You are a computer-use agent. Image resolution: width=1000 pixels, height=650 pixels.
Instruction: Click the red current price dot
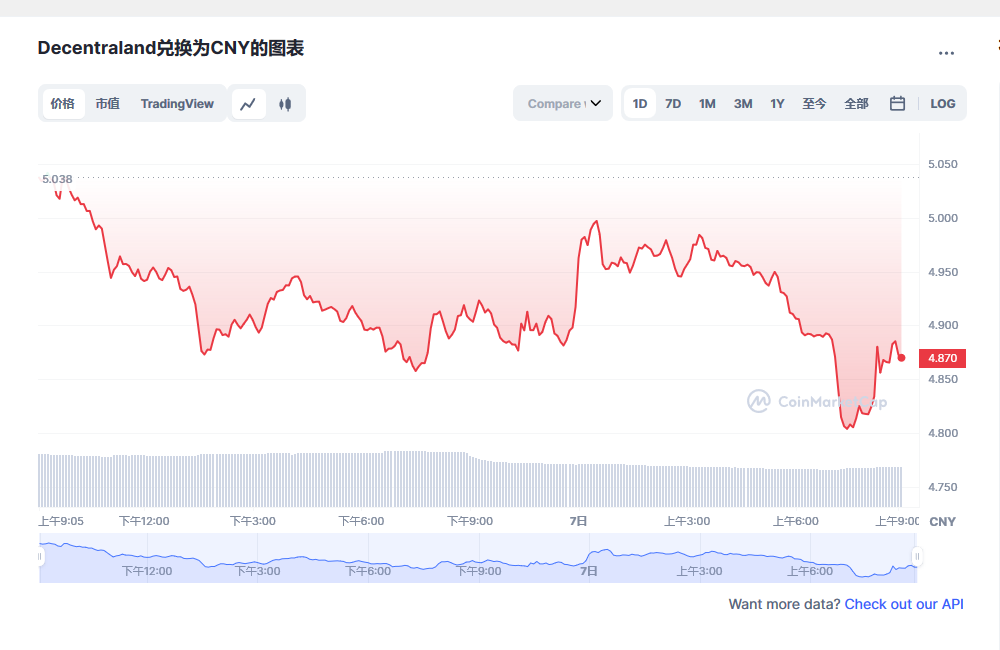point(901,358)
